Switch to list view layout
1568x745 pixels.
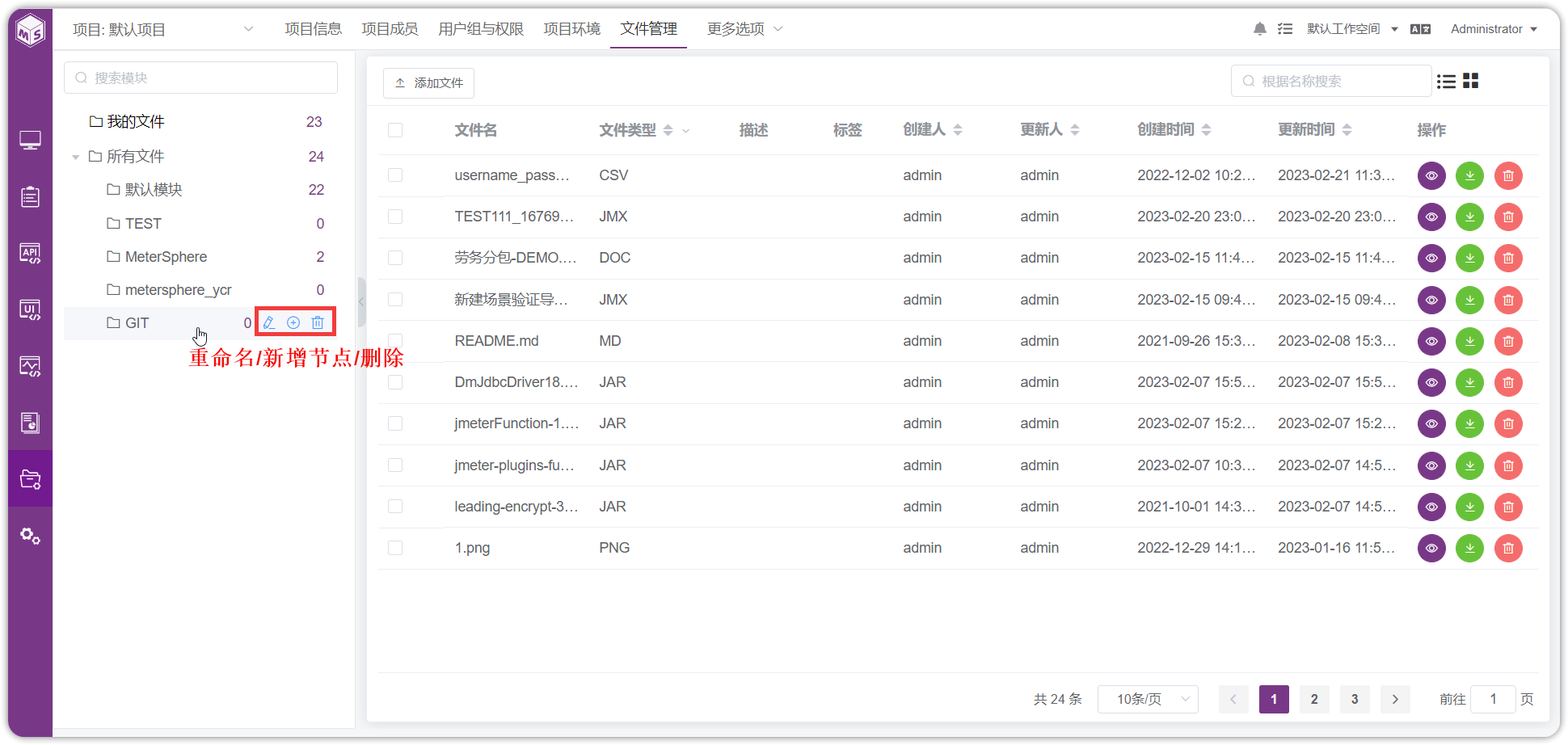click(x=1446, y=82)
